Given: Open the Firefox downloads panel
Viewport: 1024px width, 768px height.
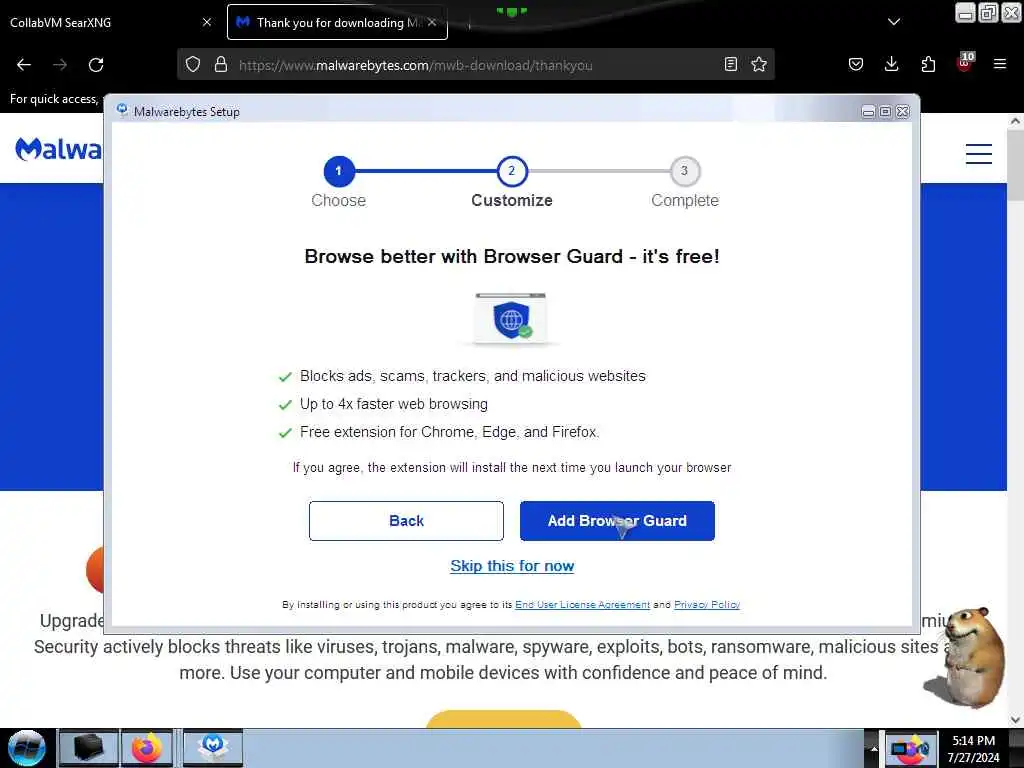Looking at the screenshot, I should coord(891,65).
